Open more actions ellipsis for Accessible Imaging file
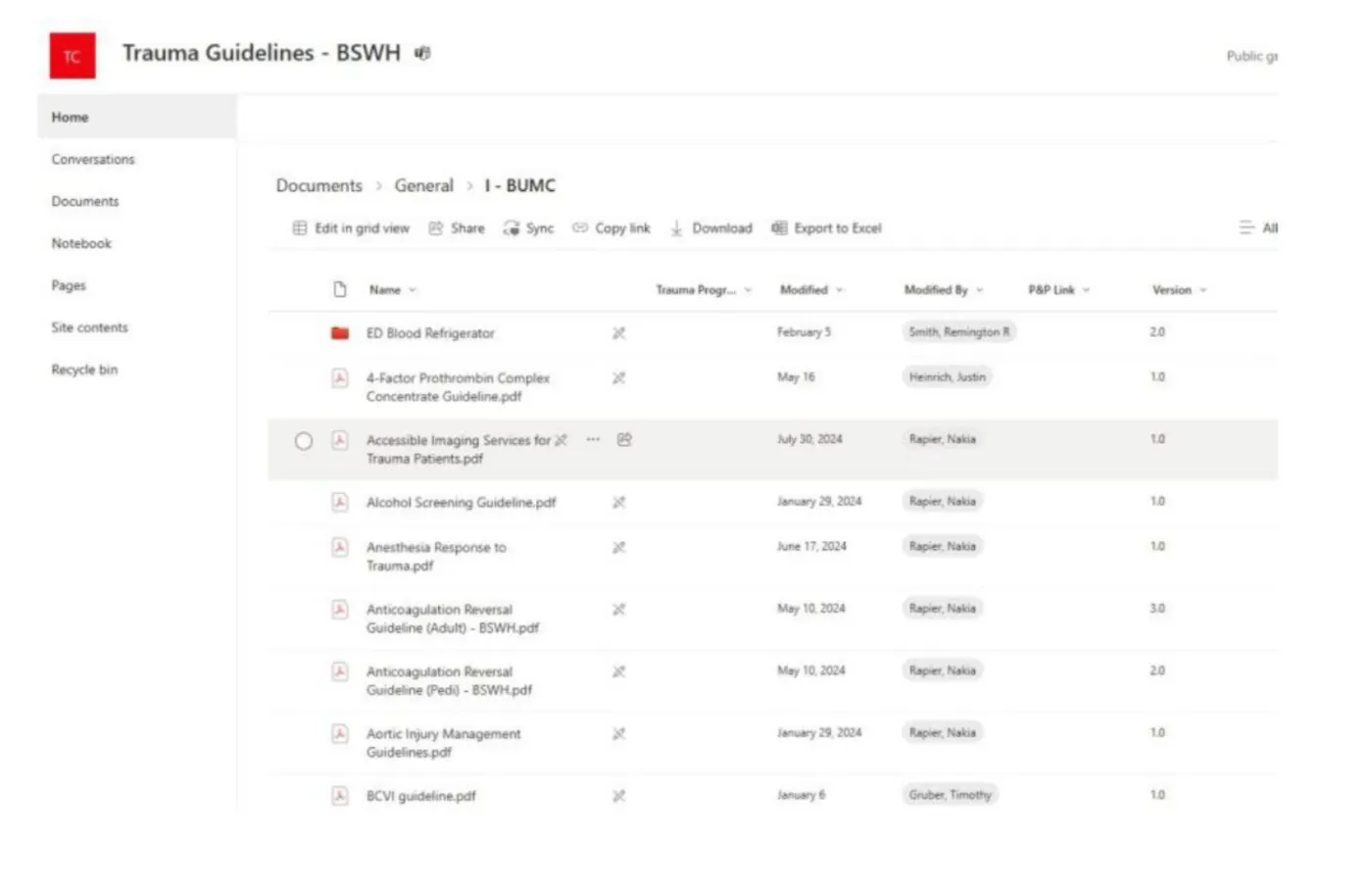The height and width of the screenshot is (891, 1372). click(593, 439)
